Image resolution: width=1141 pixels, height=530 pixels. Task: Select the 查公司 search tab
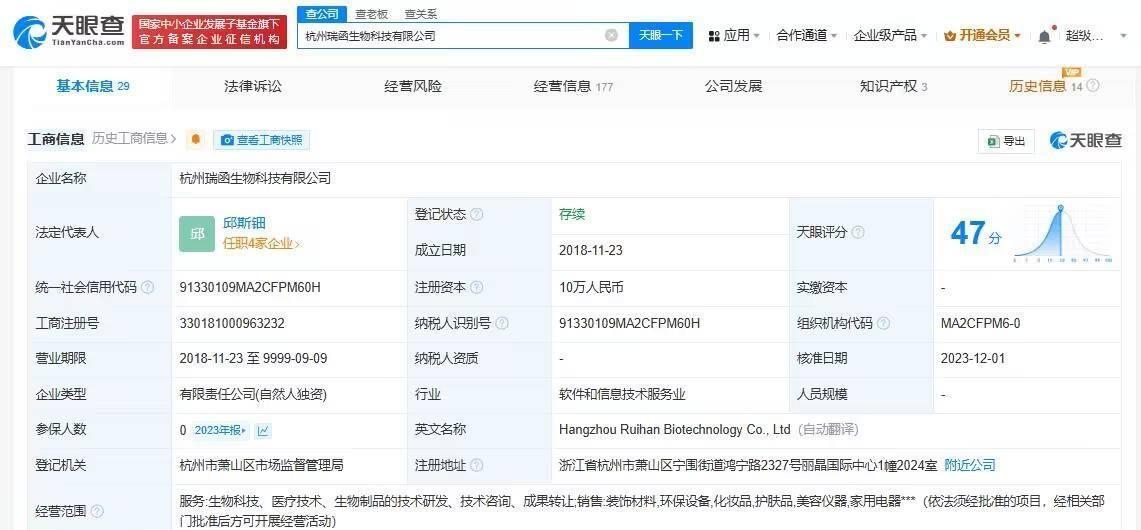322,14
